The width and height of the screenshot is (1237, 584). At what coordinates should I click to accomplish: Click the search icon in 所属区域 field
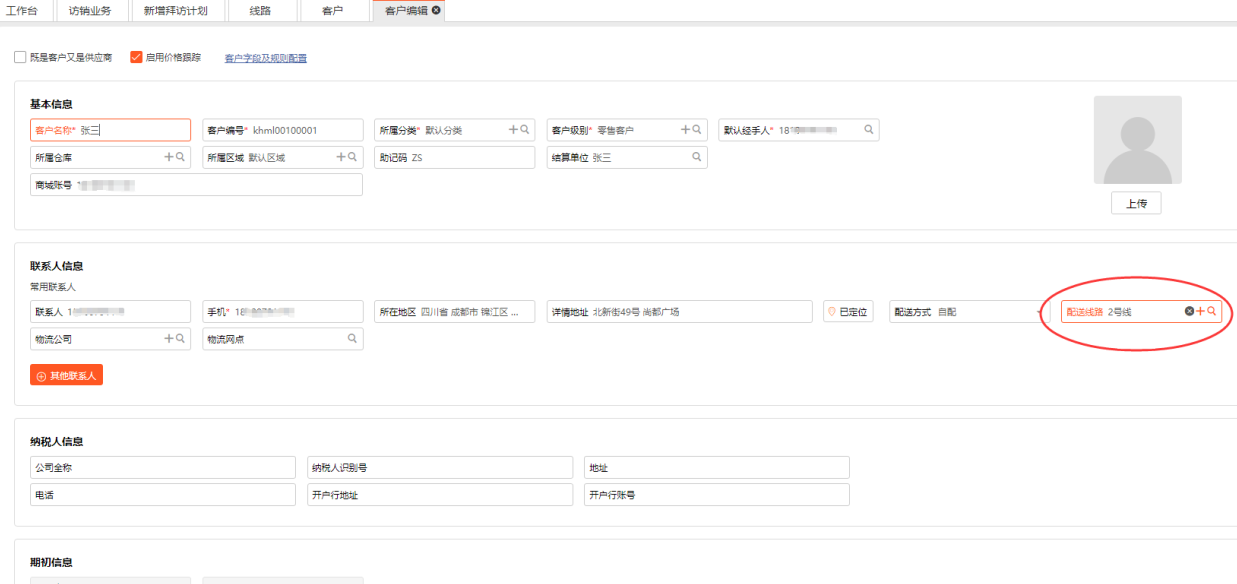click(352, 157)
